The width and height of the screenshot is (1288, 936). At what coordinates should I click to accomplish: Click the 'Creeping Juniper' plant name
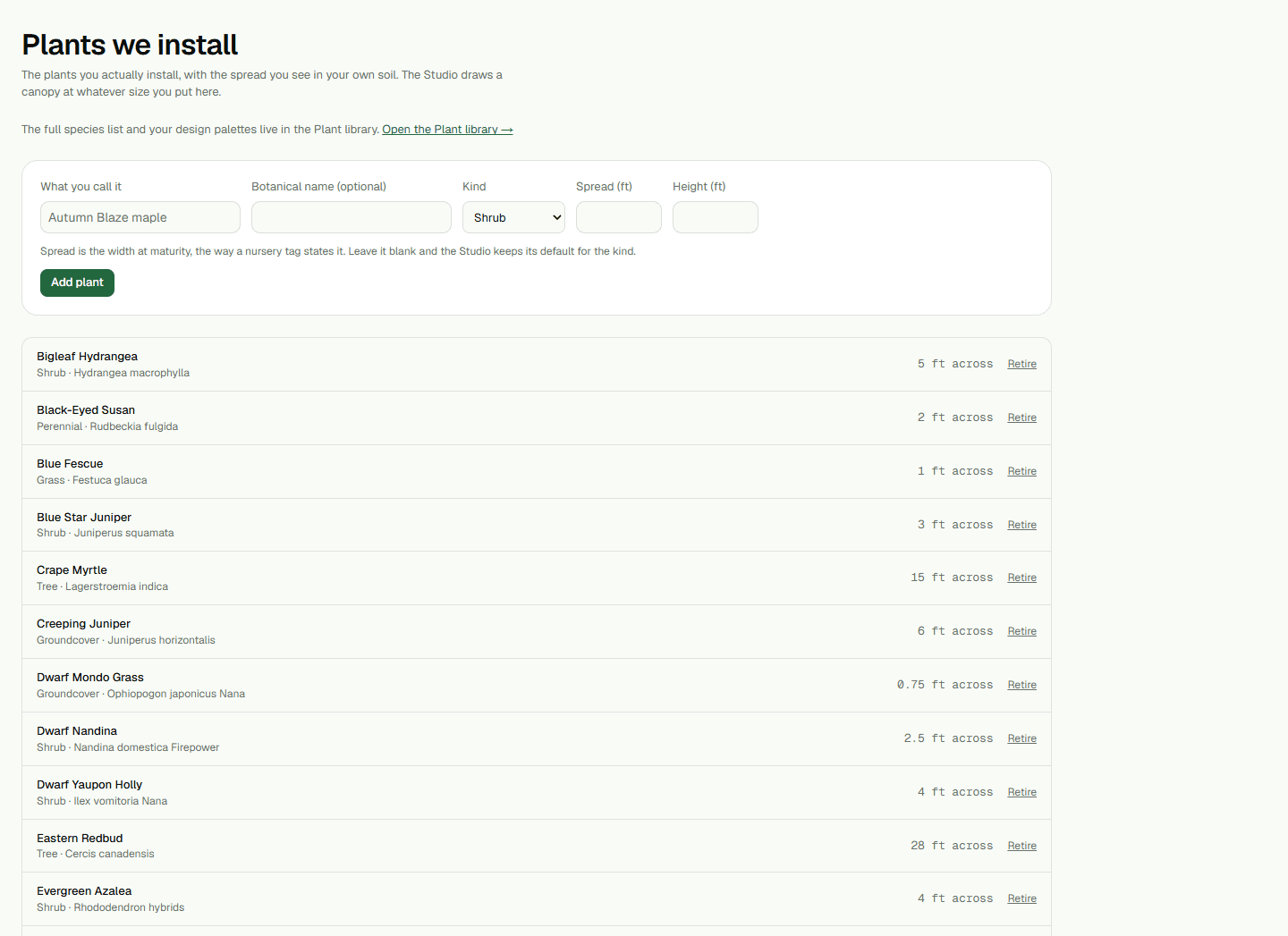(83, 624)
